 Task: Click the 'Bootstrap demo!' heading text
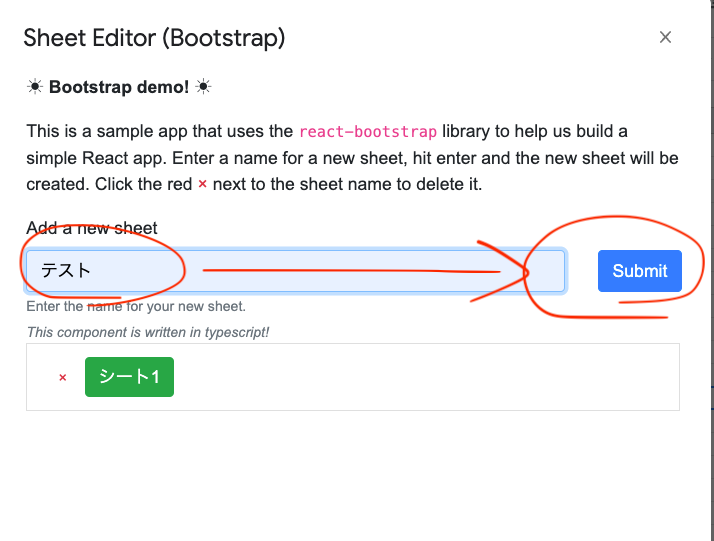tap(119, 87)
